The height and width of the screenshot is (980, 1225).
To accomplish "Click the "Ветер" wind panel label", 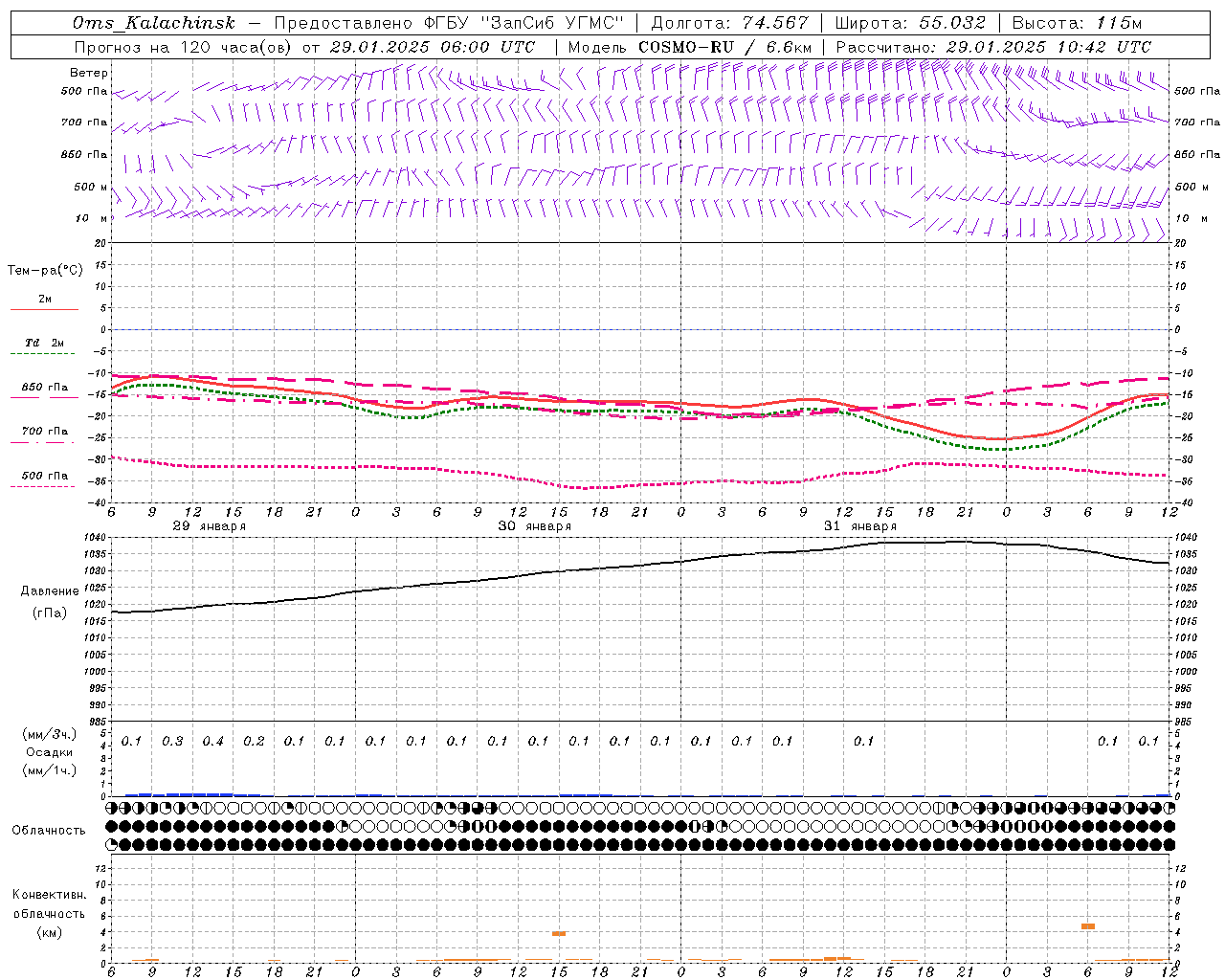I will point(89,73).
